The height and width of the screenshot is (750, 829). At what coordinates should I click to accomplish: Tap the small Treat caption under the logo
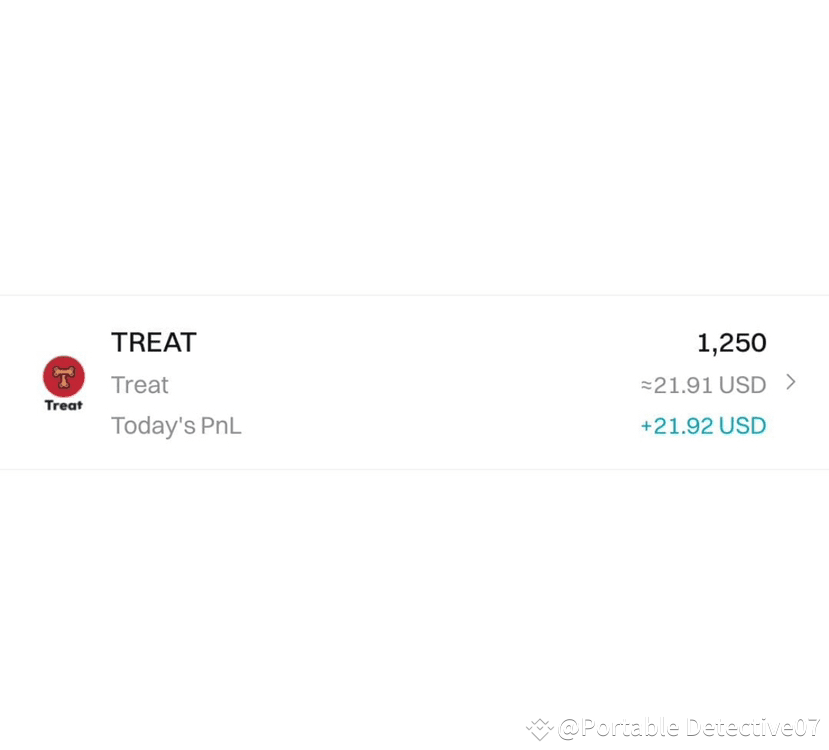(64, 405)
